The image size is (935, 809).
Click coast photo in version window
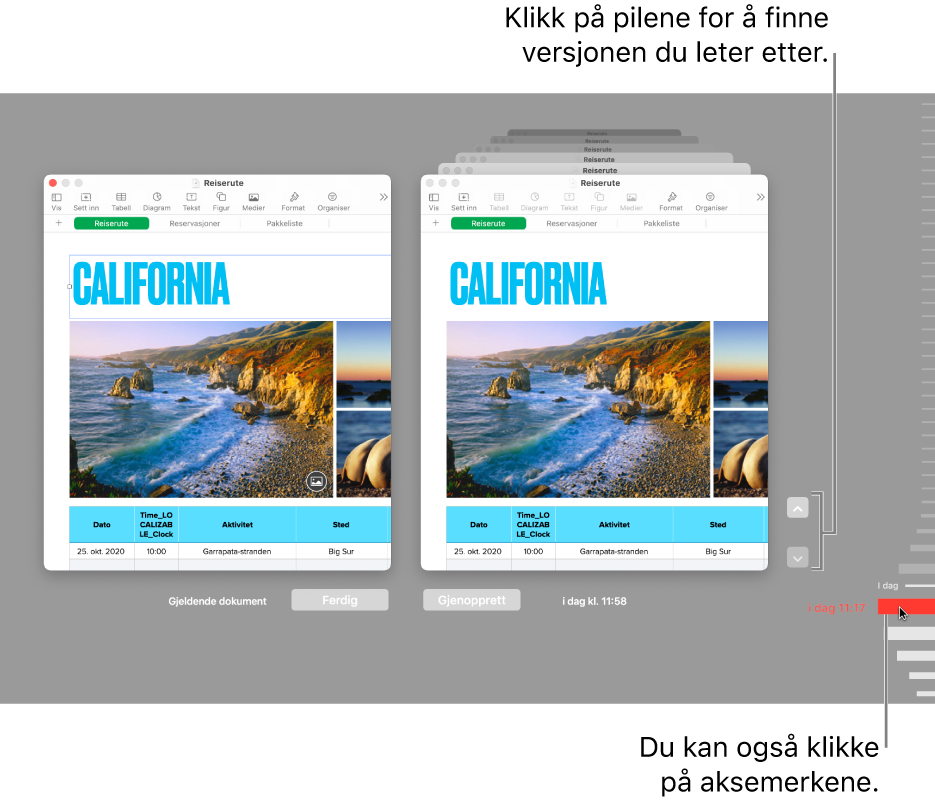tap(578, 409)
